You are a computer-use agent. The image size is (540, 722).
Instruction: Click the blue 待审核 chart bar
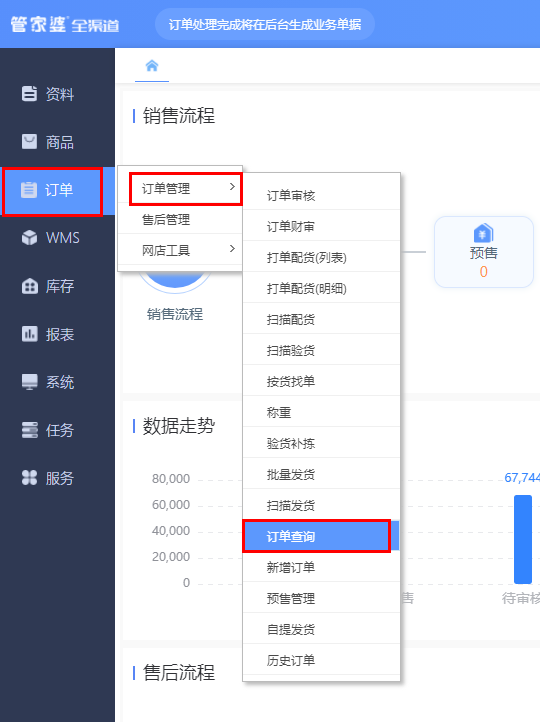[x=523, y=539]
